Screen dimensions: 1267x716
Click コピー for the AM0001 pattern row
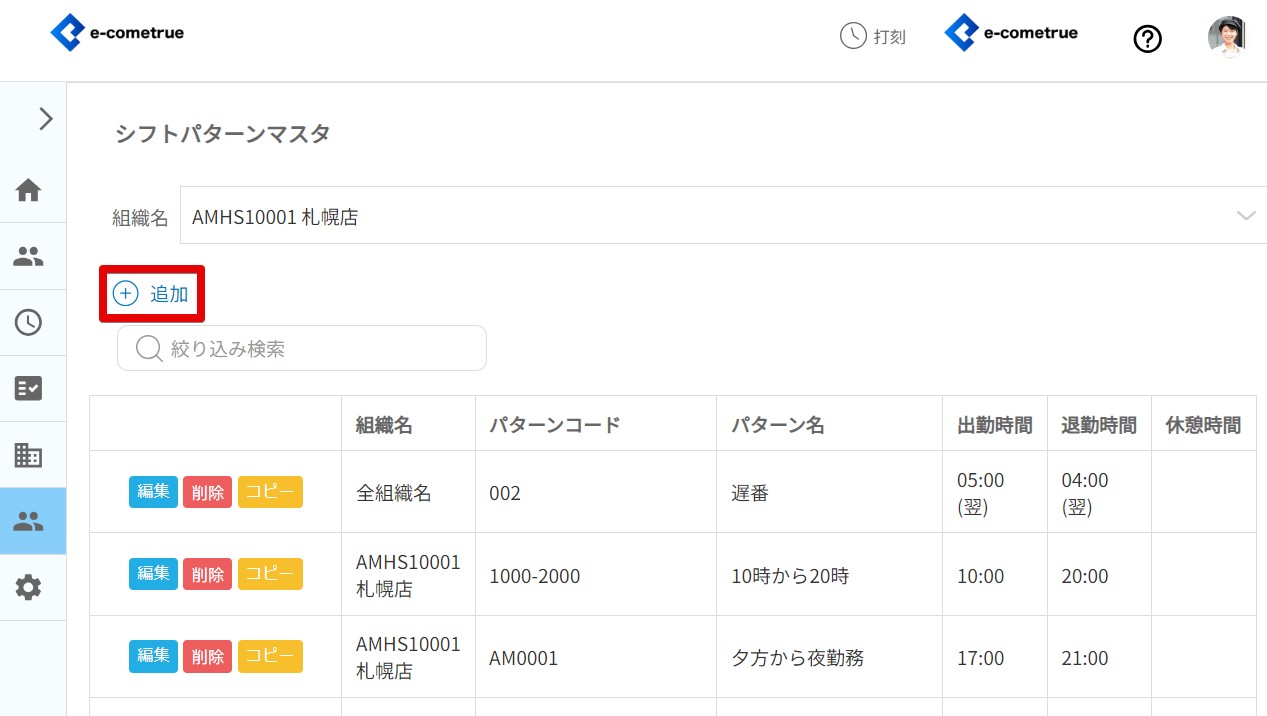coord(270,656)
